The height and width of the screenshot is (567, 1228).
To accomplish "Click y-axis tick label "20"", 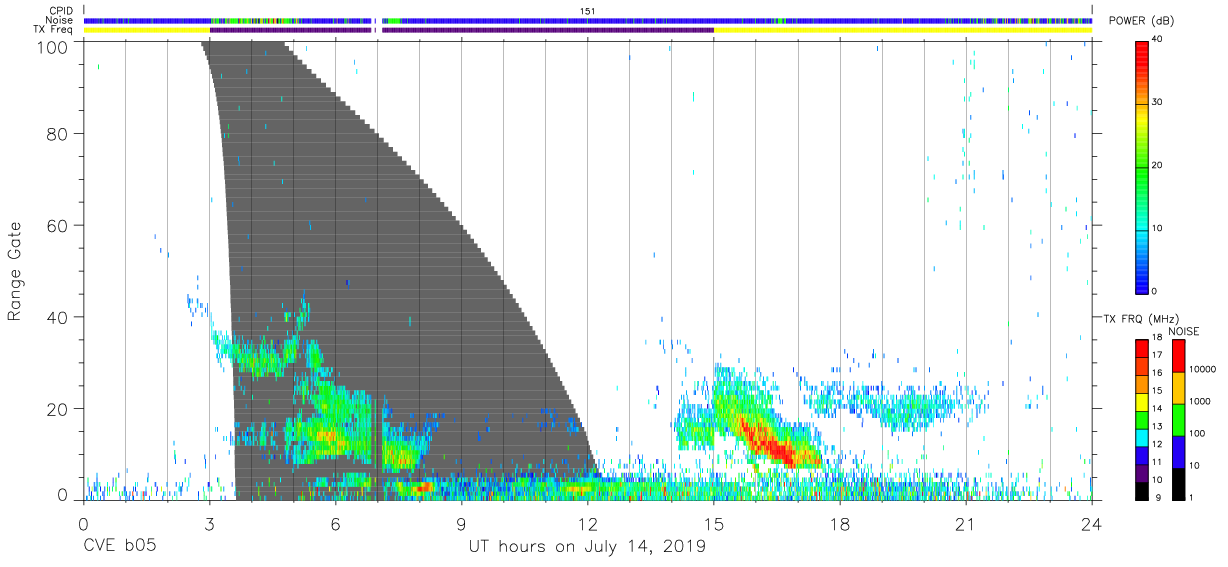I will point(59,408).
